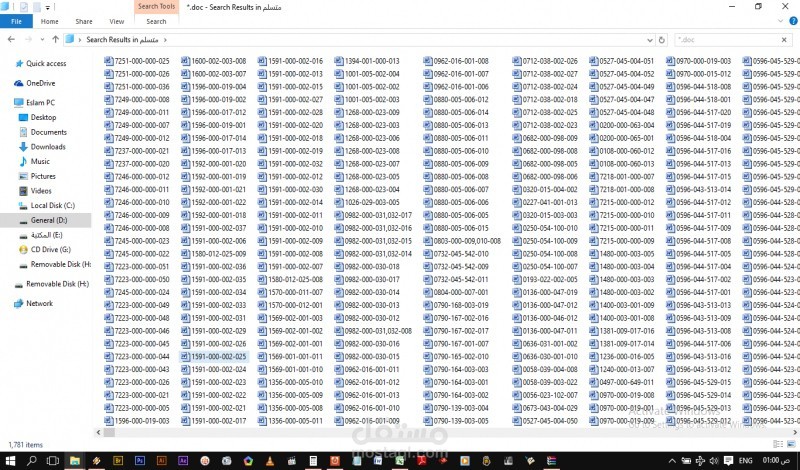Click the Search Tools contextual tab

tap(156, 6)
